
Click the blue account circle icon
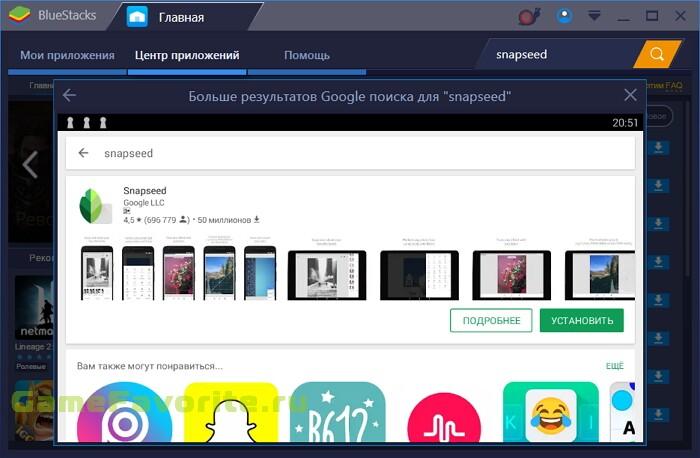pyautogui.click(x=564, y=16)
